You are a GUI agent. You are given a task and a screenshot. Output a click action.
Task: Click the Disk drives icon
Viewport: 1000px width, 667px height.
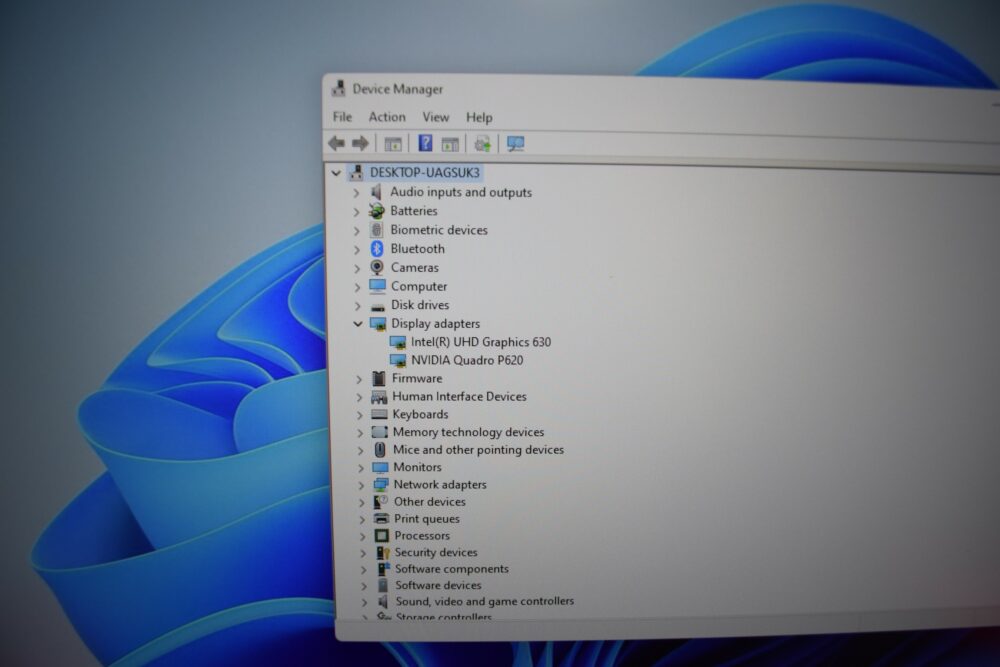click(x=378, y=307)
